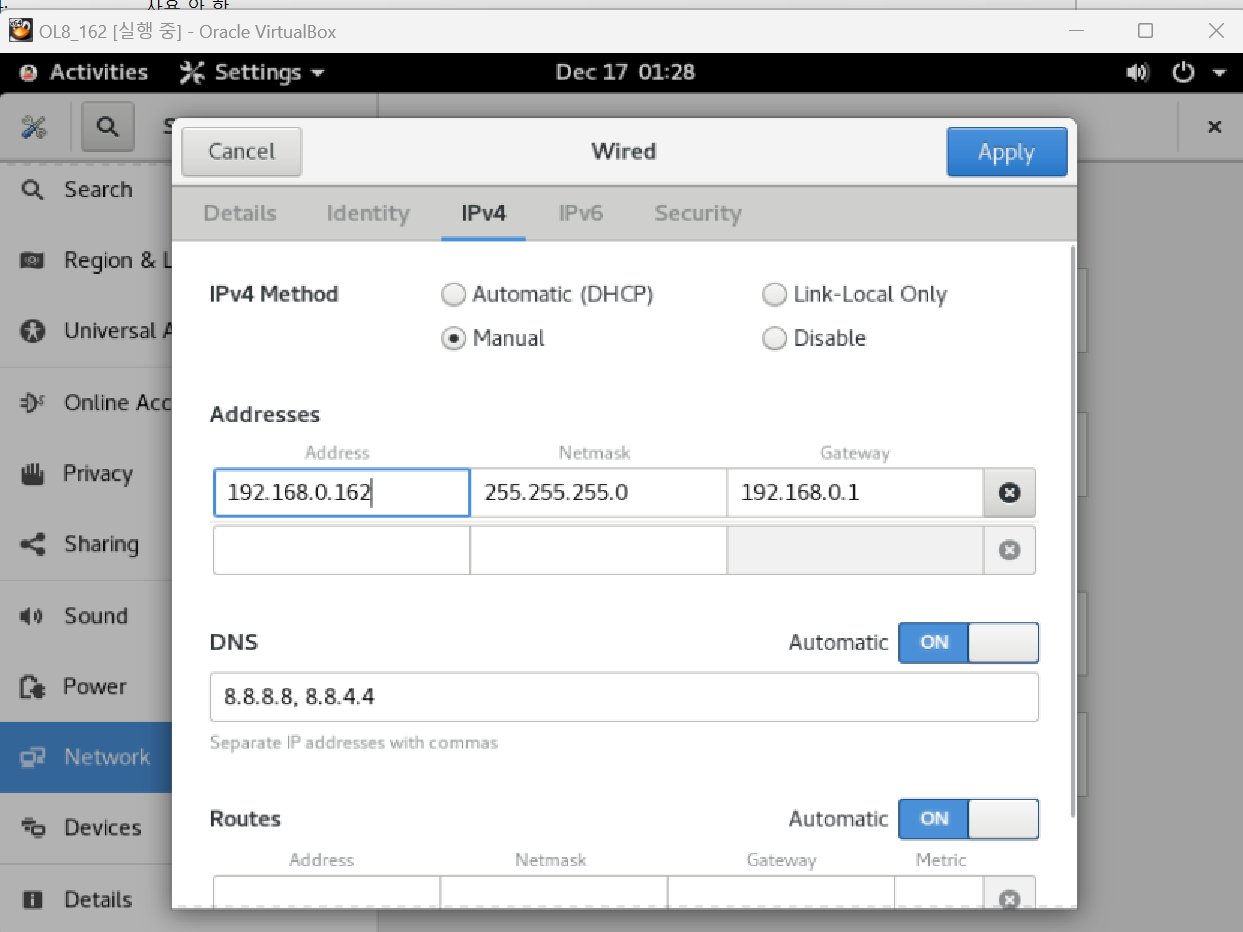
Task: Click the Power icon in sidebar
Action: (x=33, y=686)
